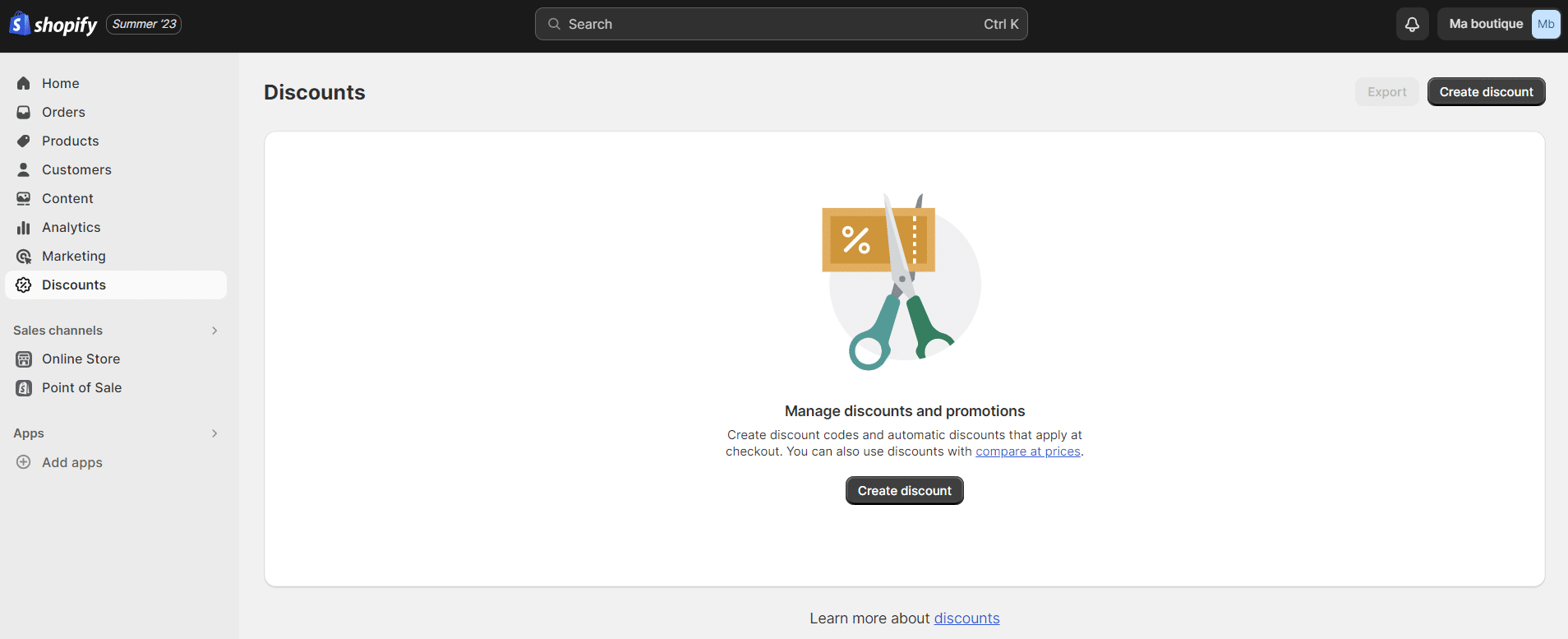Open the Summer '23 edition badge

tap(144, 24)
